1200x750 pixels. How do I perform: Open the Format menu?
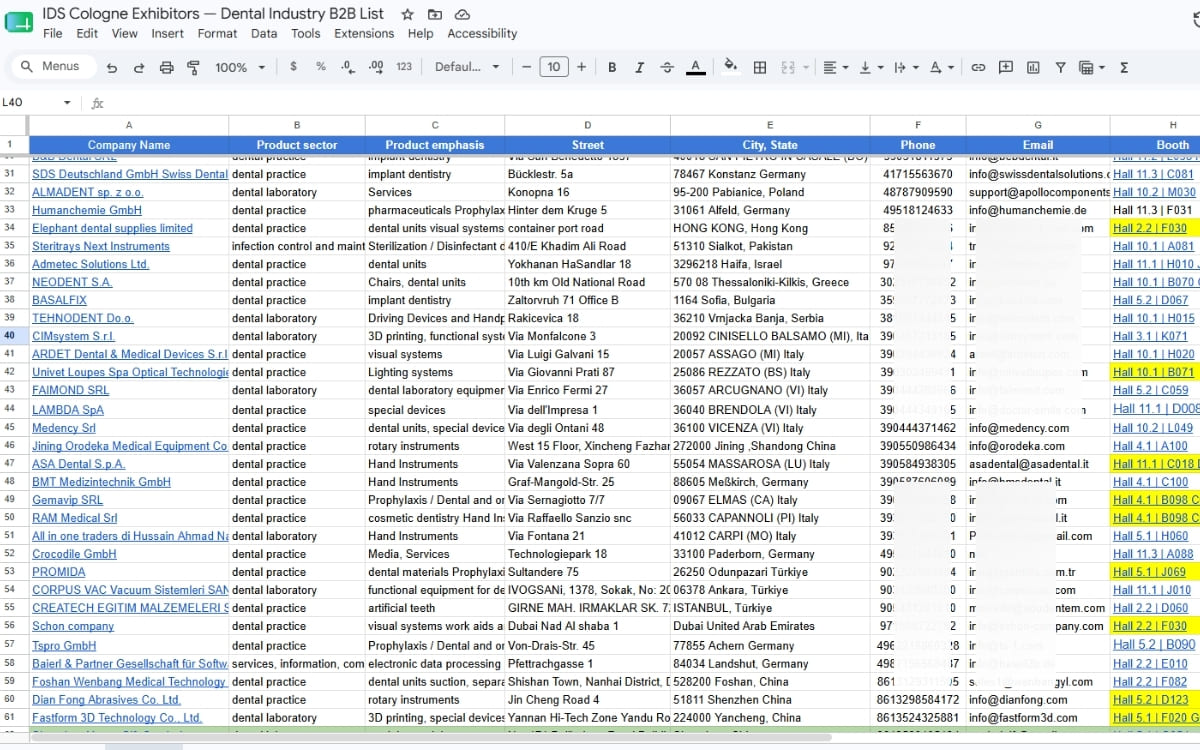217,33
